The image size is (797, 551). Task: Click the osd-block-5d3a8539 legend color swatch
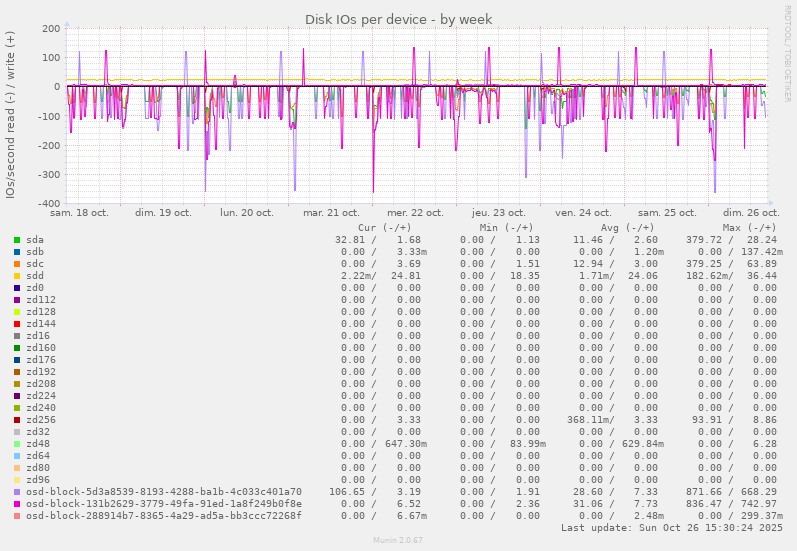17,492
